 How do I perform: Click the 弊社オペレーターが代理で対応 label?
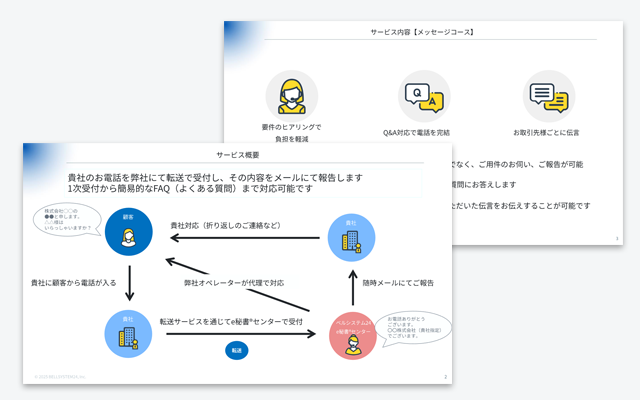pyautogui.click(x=240, y=284)
